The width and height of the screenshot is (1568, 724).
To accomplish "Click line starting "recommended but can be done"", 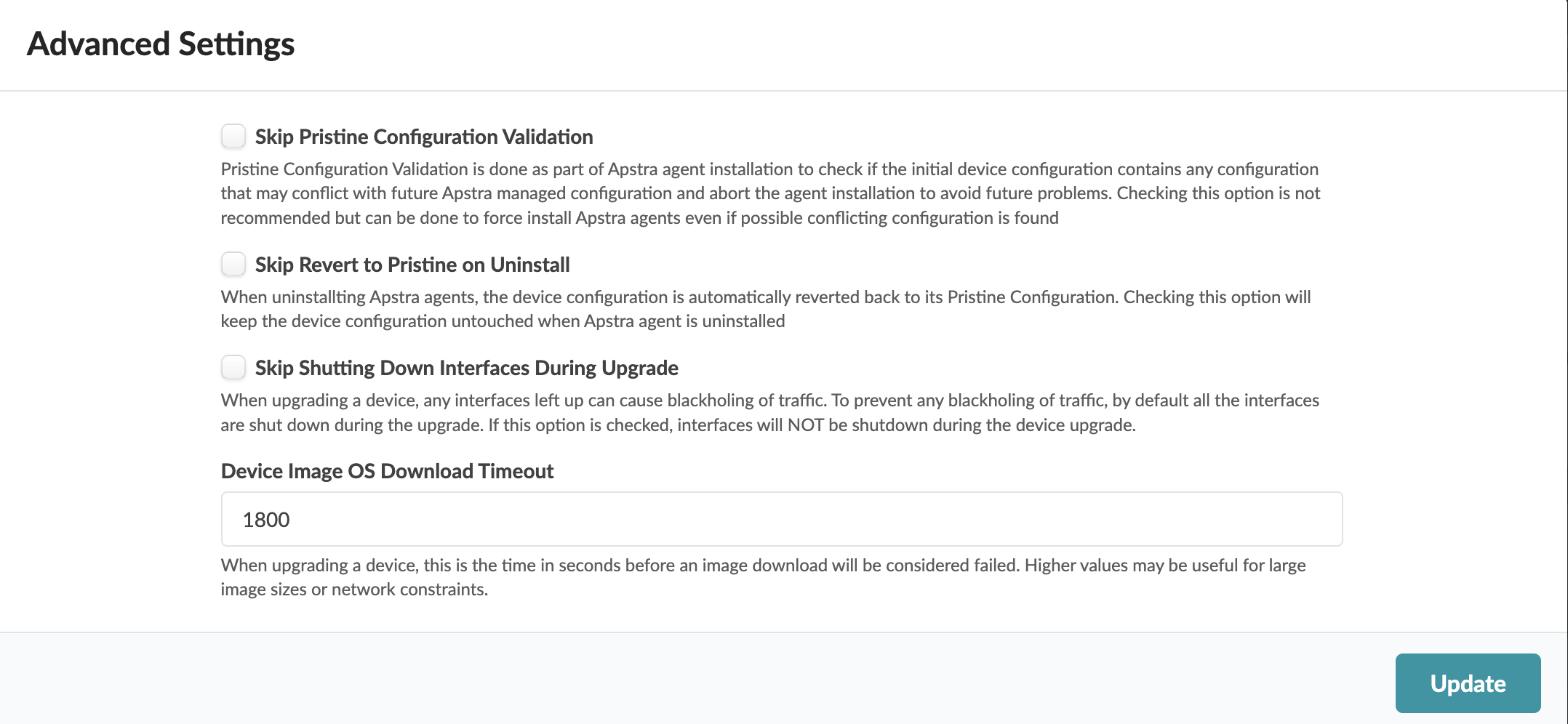I will (639, 218).
